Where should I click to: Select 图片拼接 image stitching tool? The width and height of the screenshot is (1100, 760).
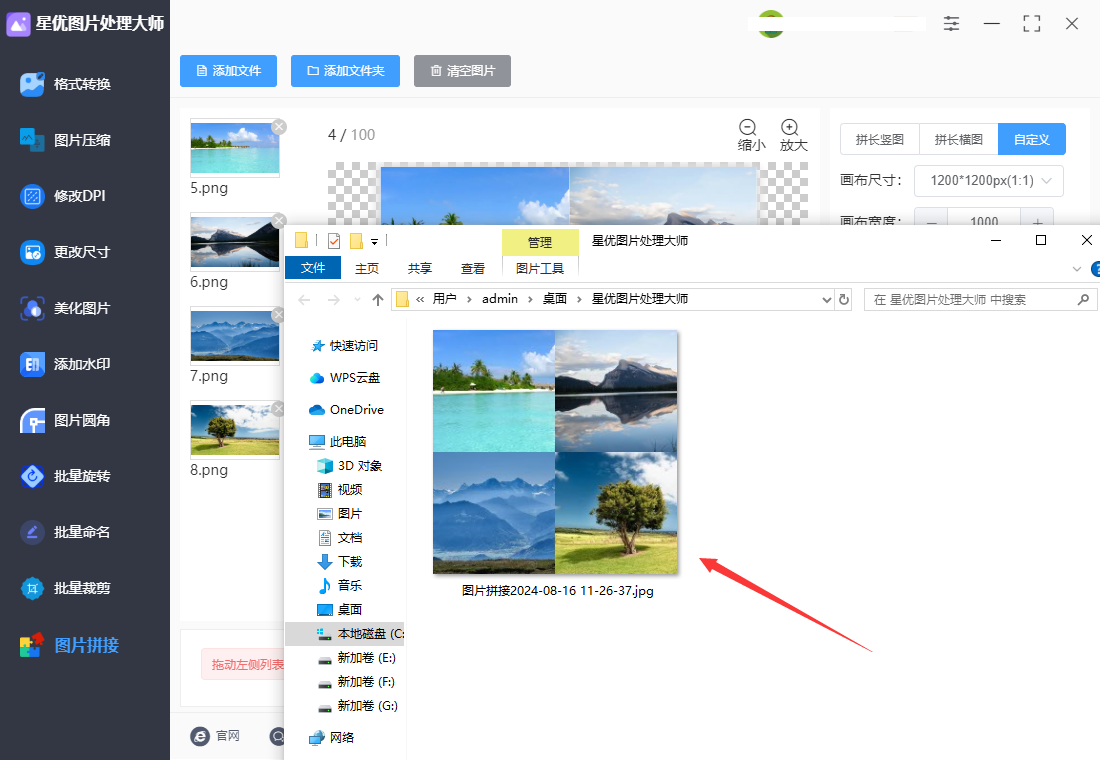pyautogui.click(x=69, y=645)
